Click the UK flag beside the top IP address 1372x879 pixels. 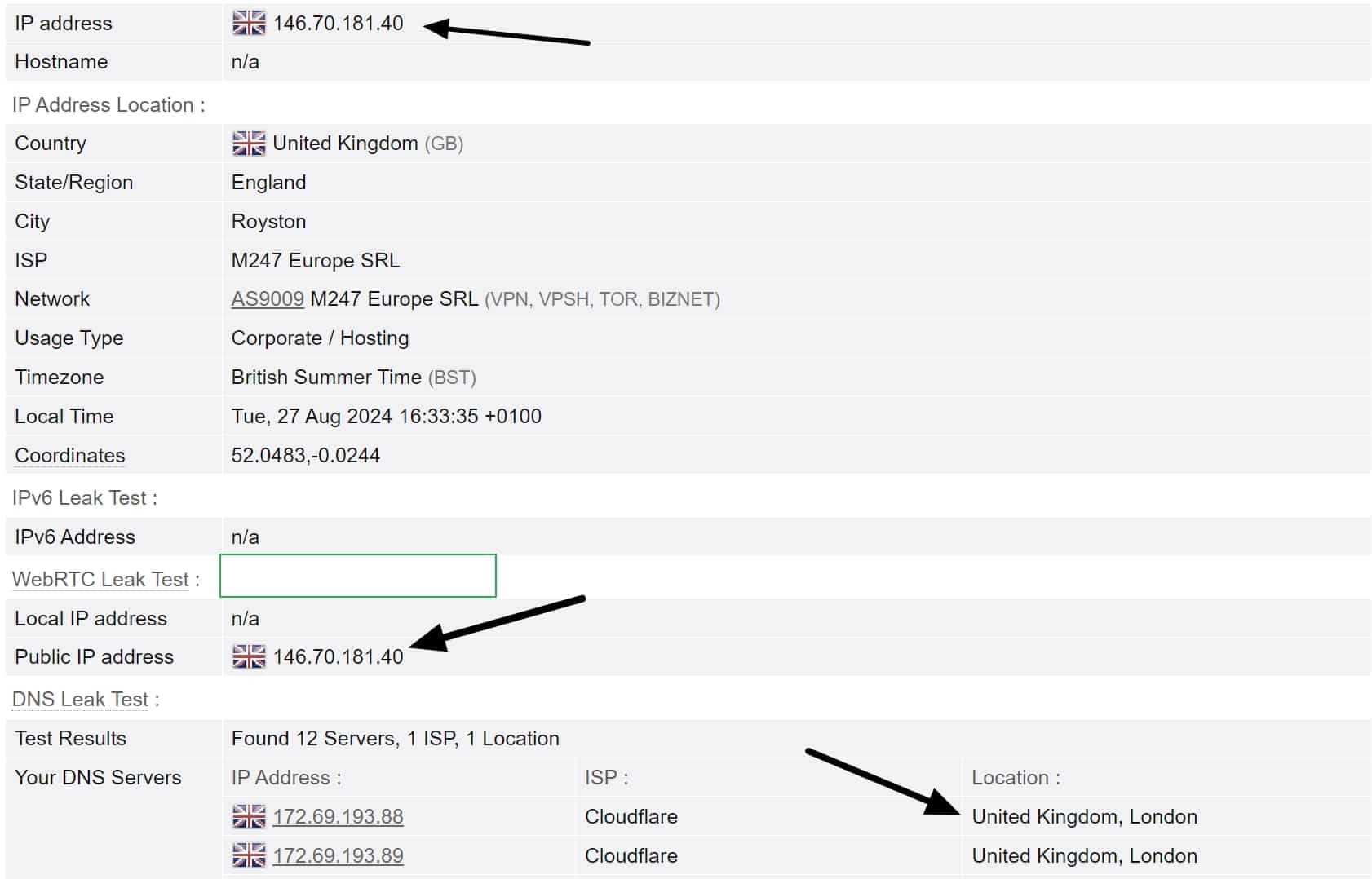tap(249, 23)
